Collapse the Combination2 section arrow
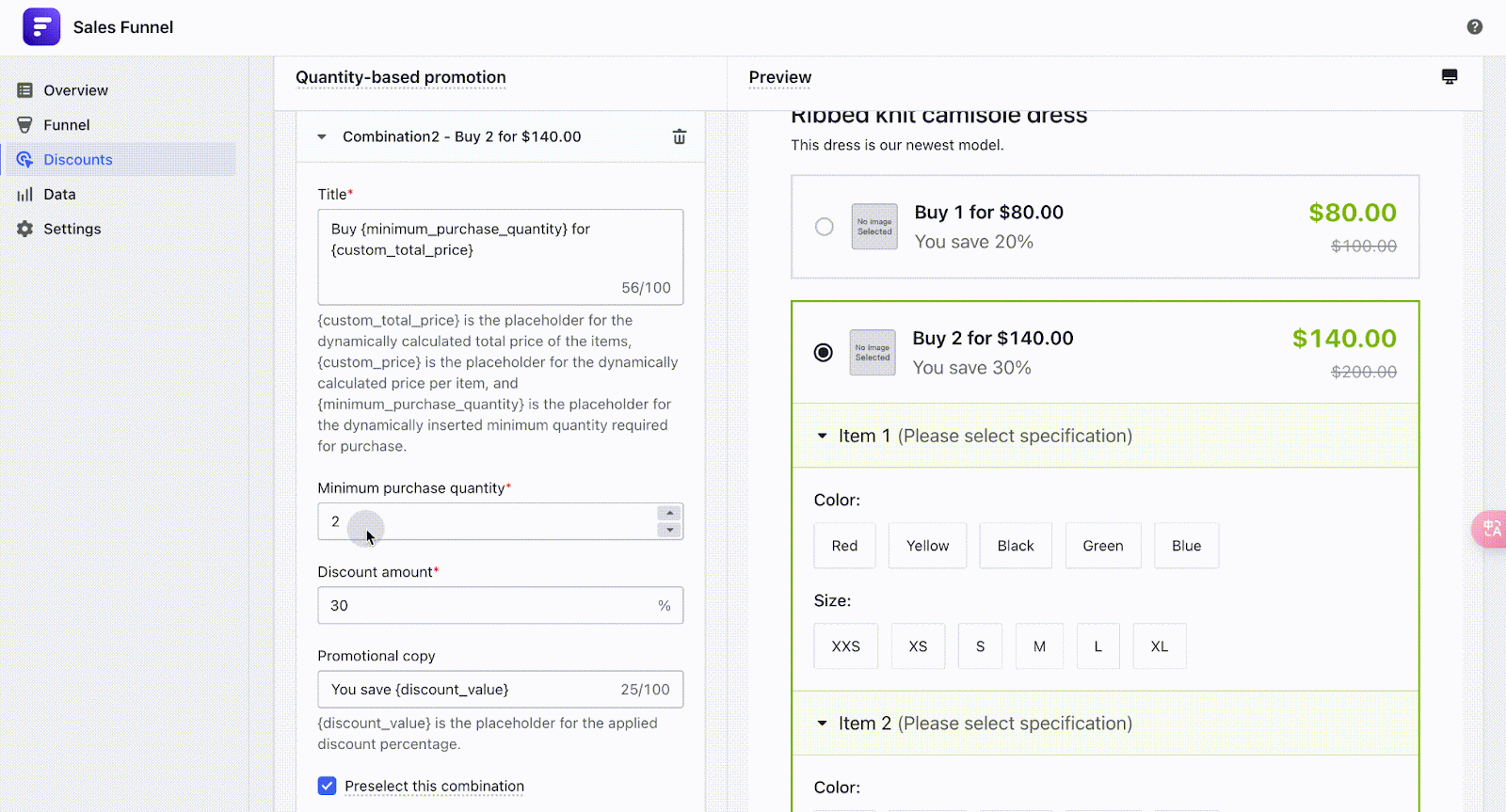Screen dimensions: 1506x812 click(322, 137)
